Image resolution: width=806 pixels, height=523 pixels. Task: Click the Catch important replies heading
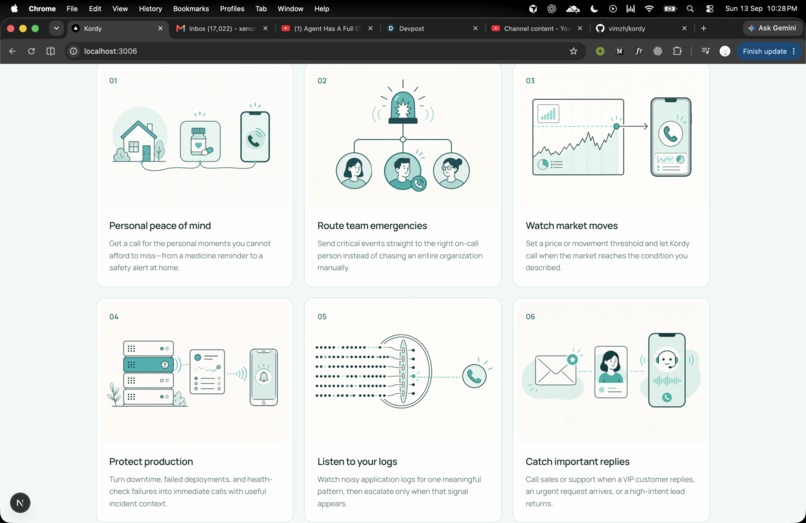coord(577,462)
